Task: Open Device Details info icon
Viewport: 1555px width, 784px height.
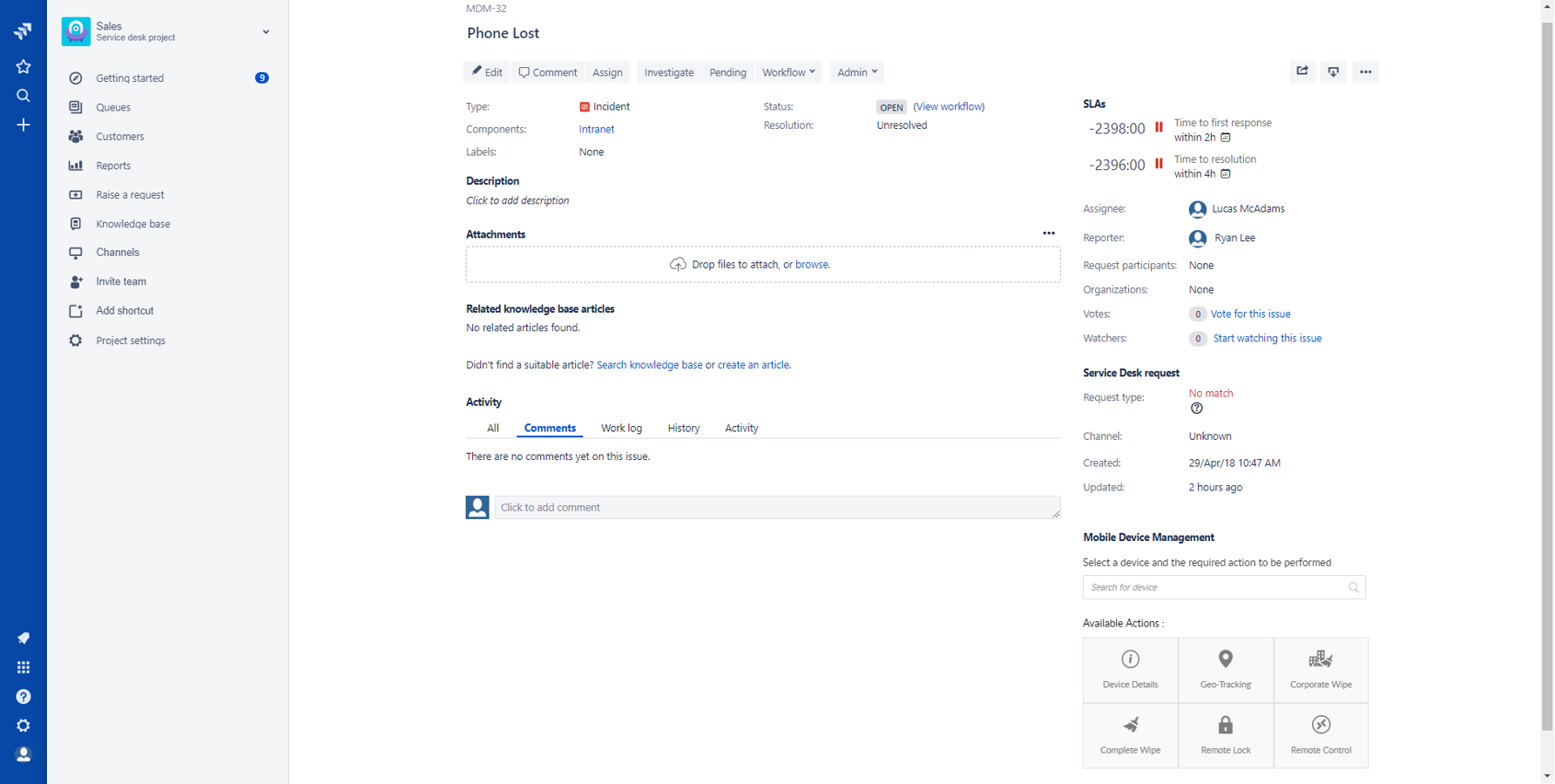Action: (x=1130, y=659)
